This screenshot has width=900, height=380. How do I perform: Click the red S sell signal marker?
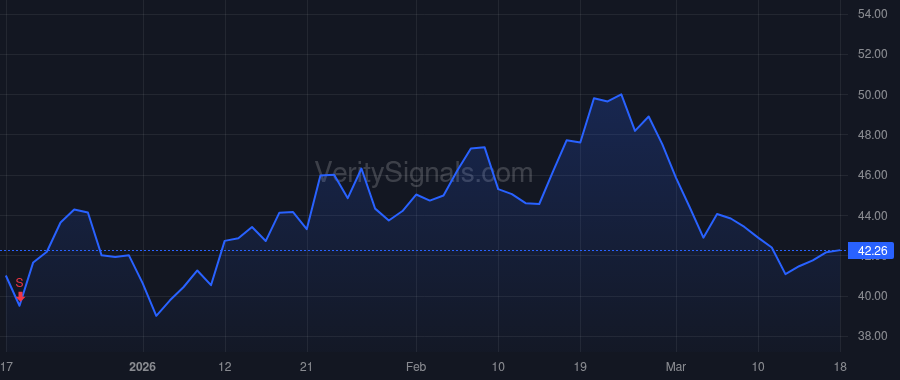20,289
